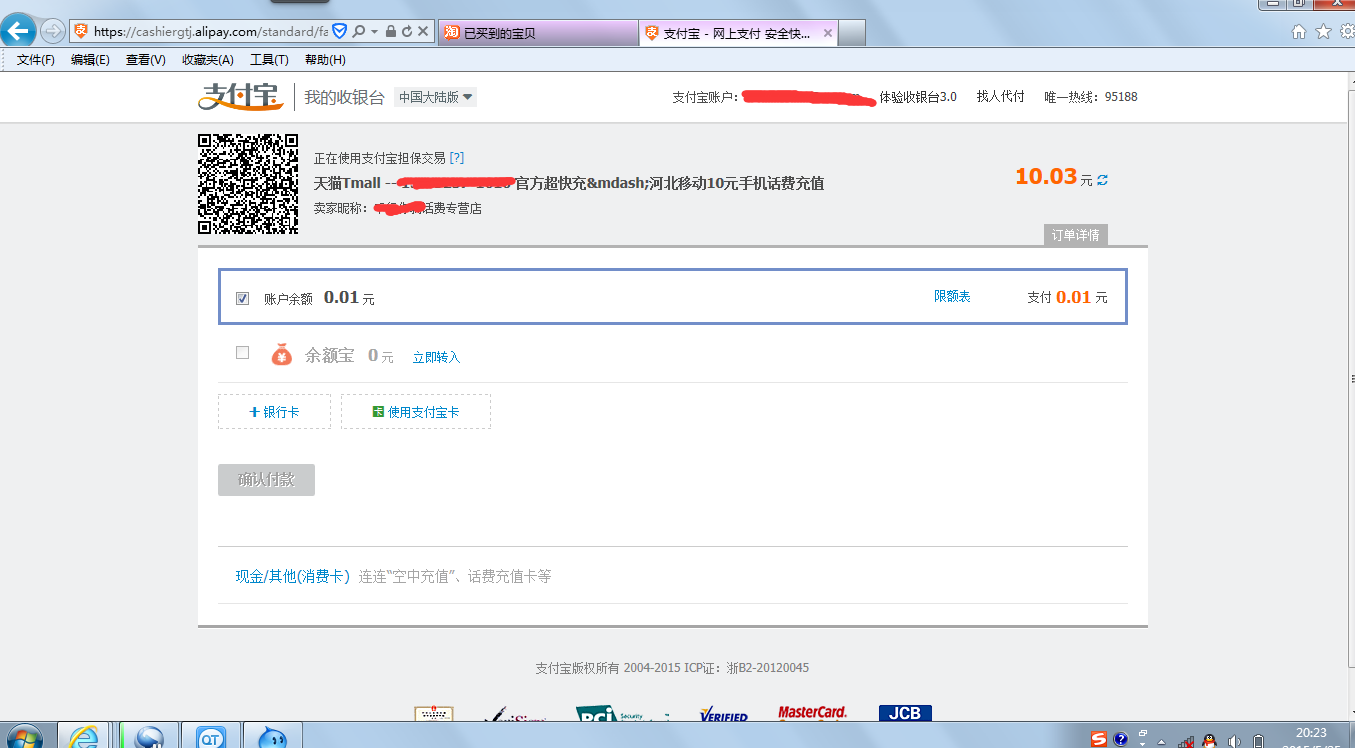Image resolution: width=1355 pixels, height=748 pixels.
Task: Check the 余额宝 checkbox
Action: click(x=242, y=353)
